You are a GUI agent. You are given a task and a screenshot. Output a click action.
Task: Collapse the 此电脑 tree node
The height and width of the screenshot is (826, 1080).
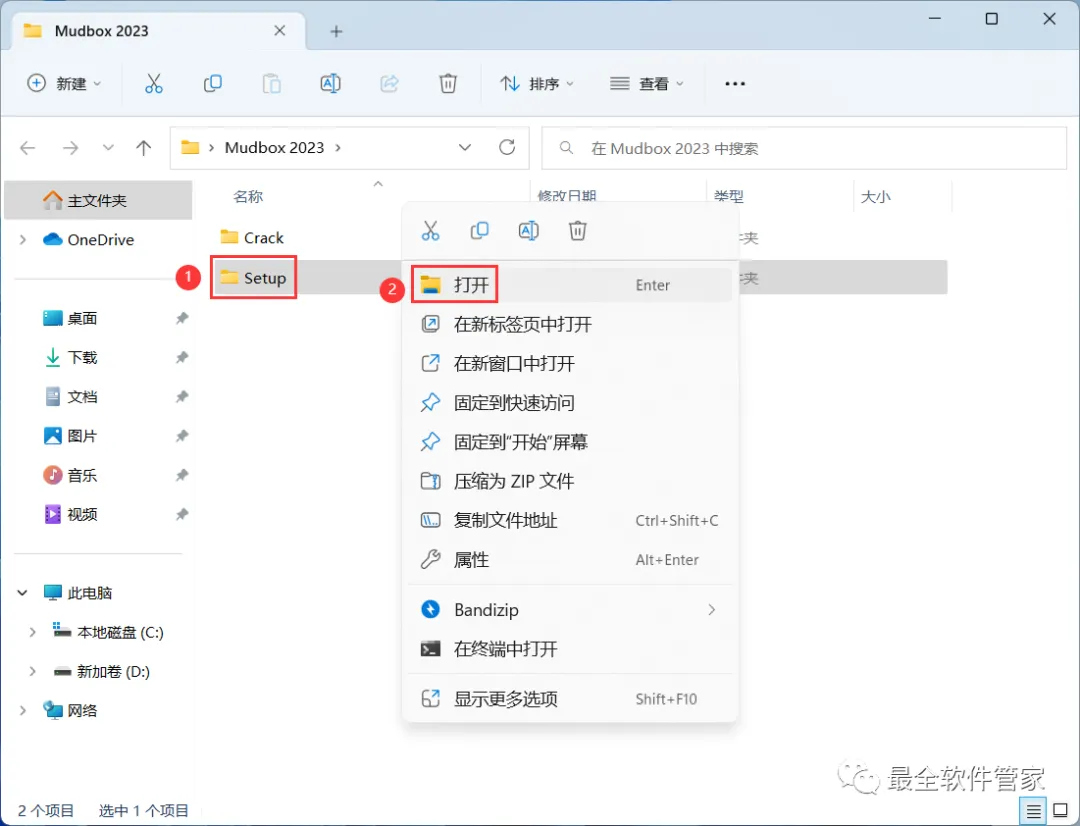click(23, 592)
